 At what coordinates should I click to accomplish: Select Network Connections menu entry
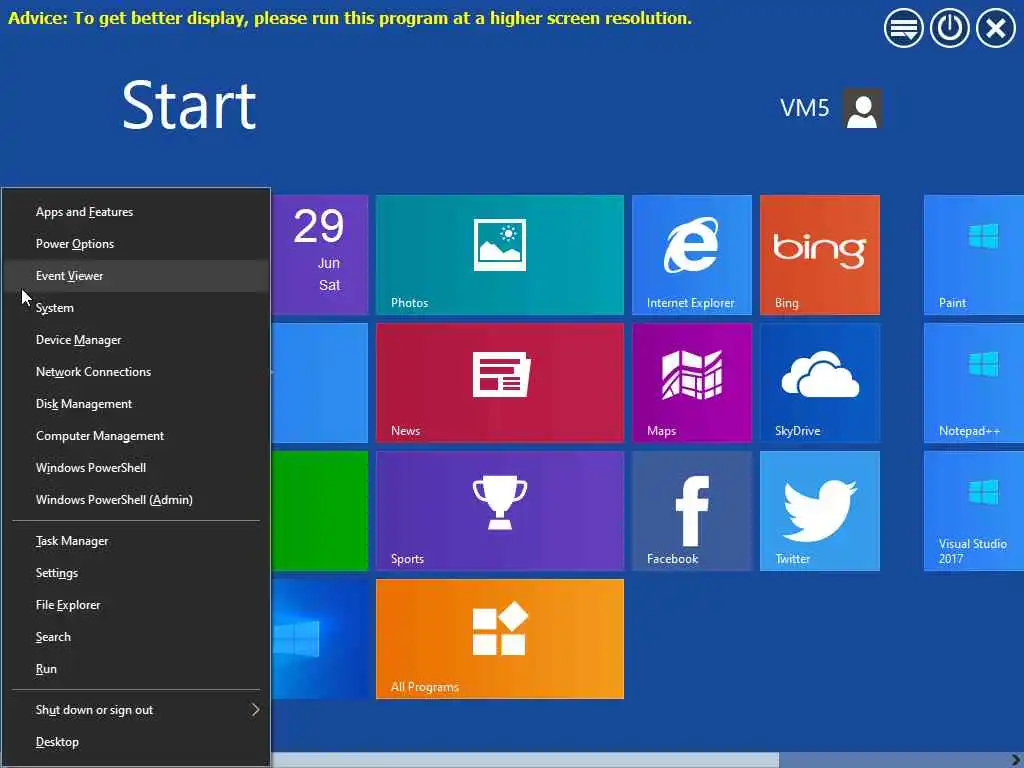click(136, 372)
